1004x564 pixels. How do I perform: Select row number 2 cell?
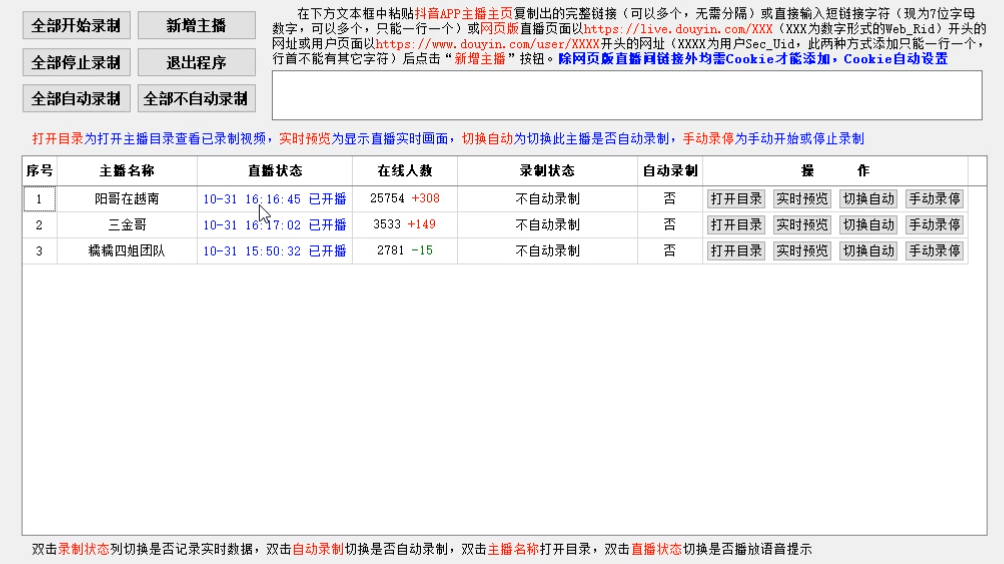pos(40,225)
